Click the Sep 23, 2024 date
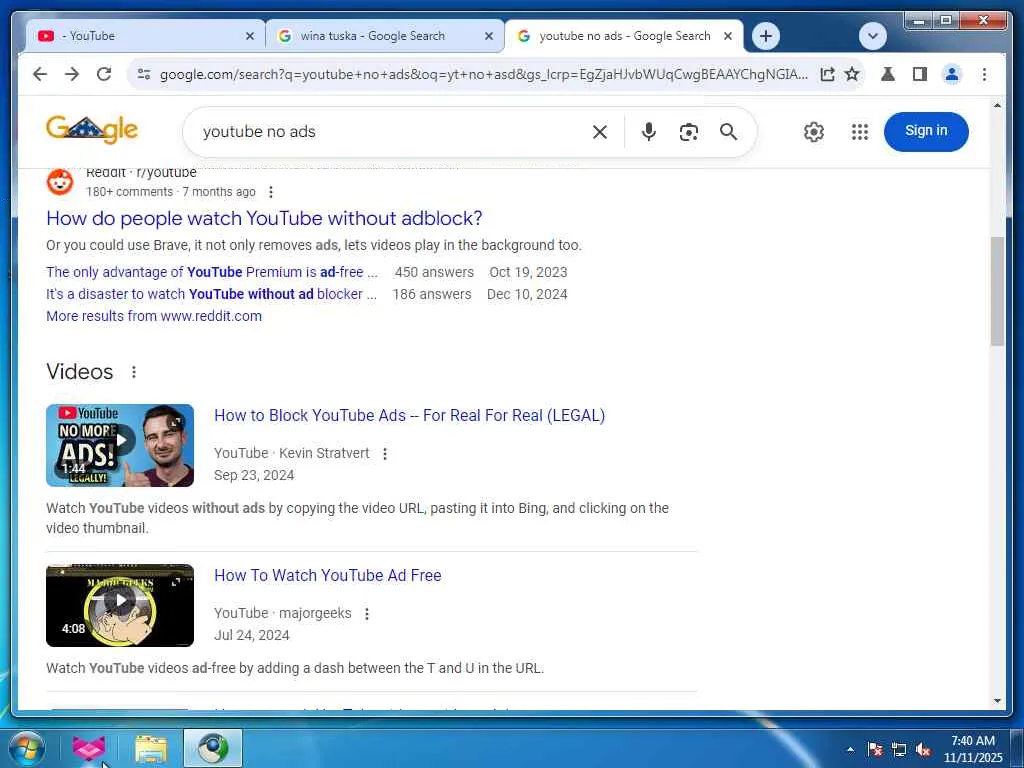 (254, 475)
